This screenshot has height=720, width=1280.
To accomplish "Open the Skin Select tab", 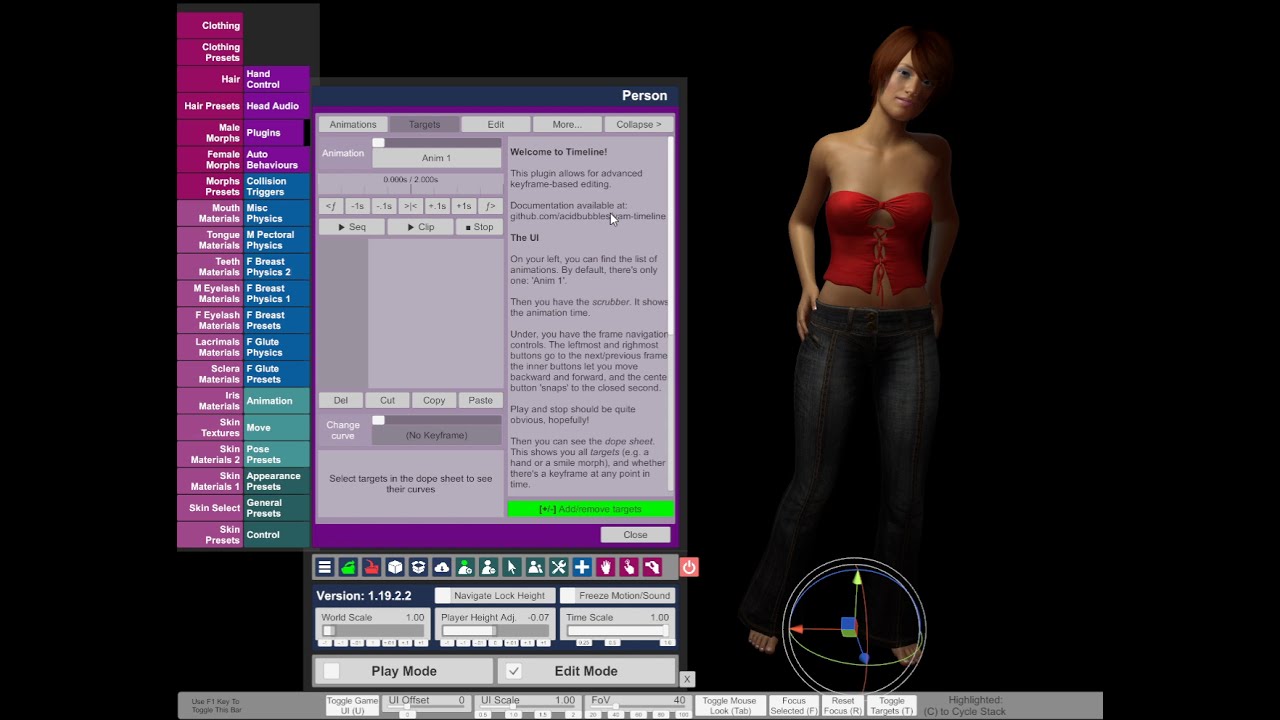I will click(x=210, y=508).
